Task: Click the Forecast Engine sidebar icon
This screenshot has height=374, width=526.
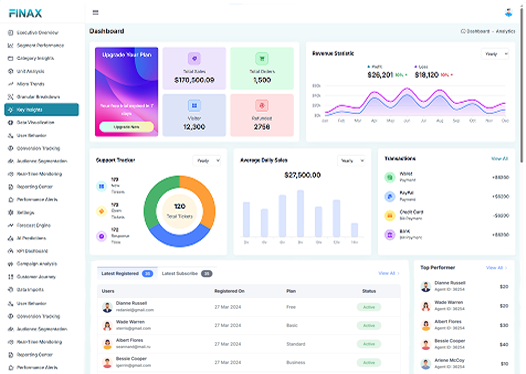Action: (10, 225)
